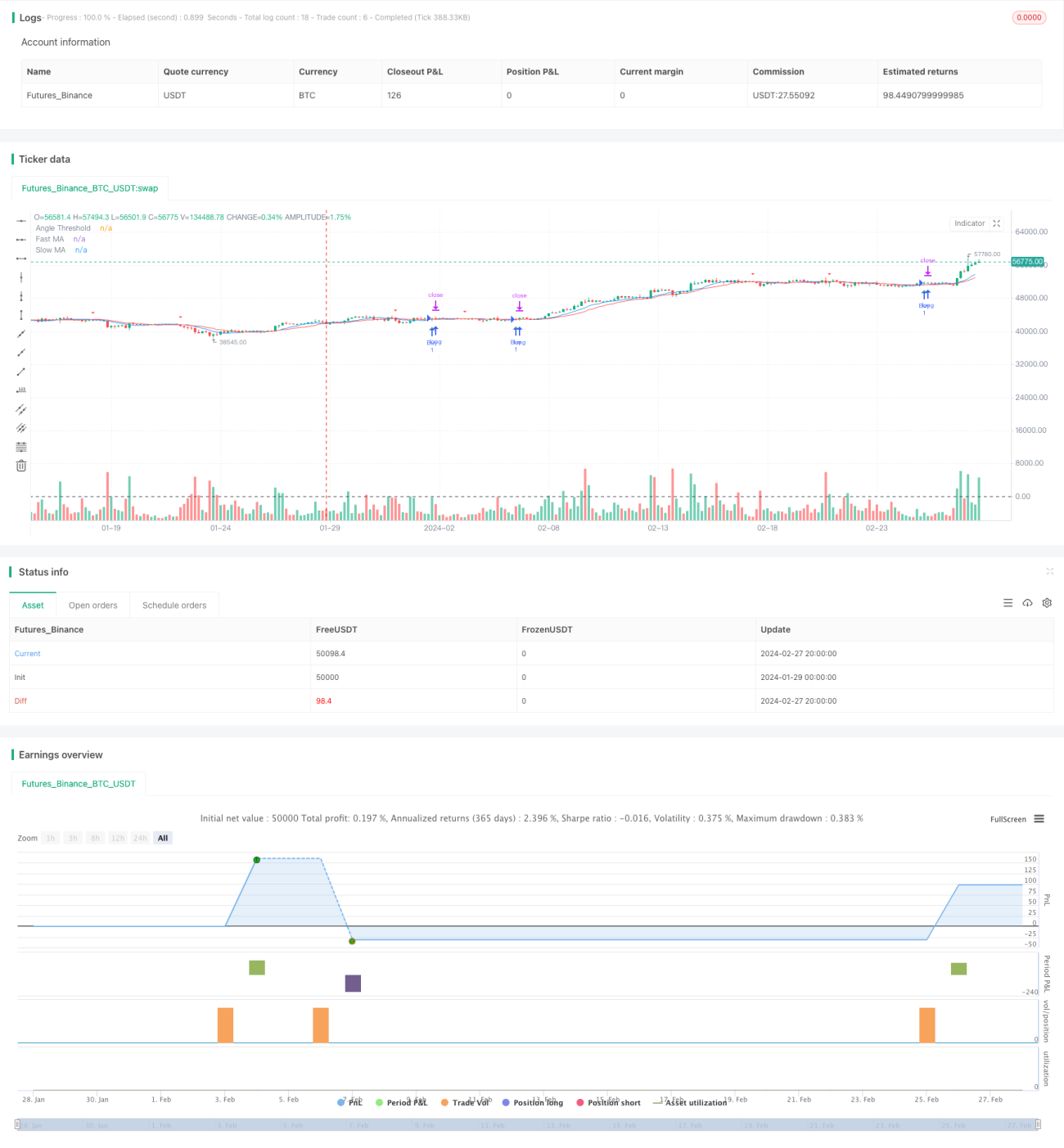The height and width of the screenshot is (1148, 1064).
Task: Open chart fullscreen via expand icon beside Indicator
Action: point(997,223)
